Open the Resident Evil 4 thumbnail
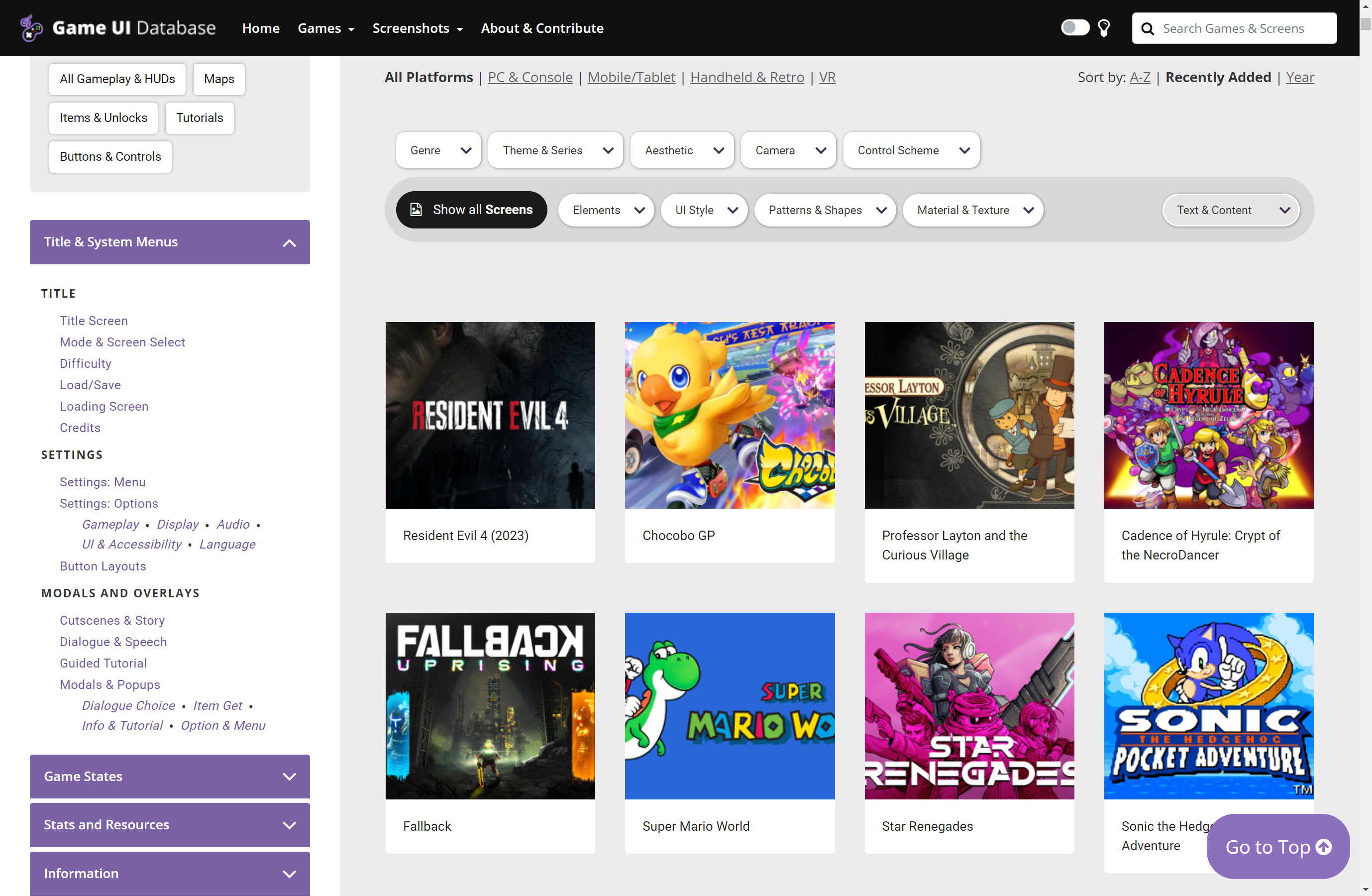 [489, 415]
